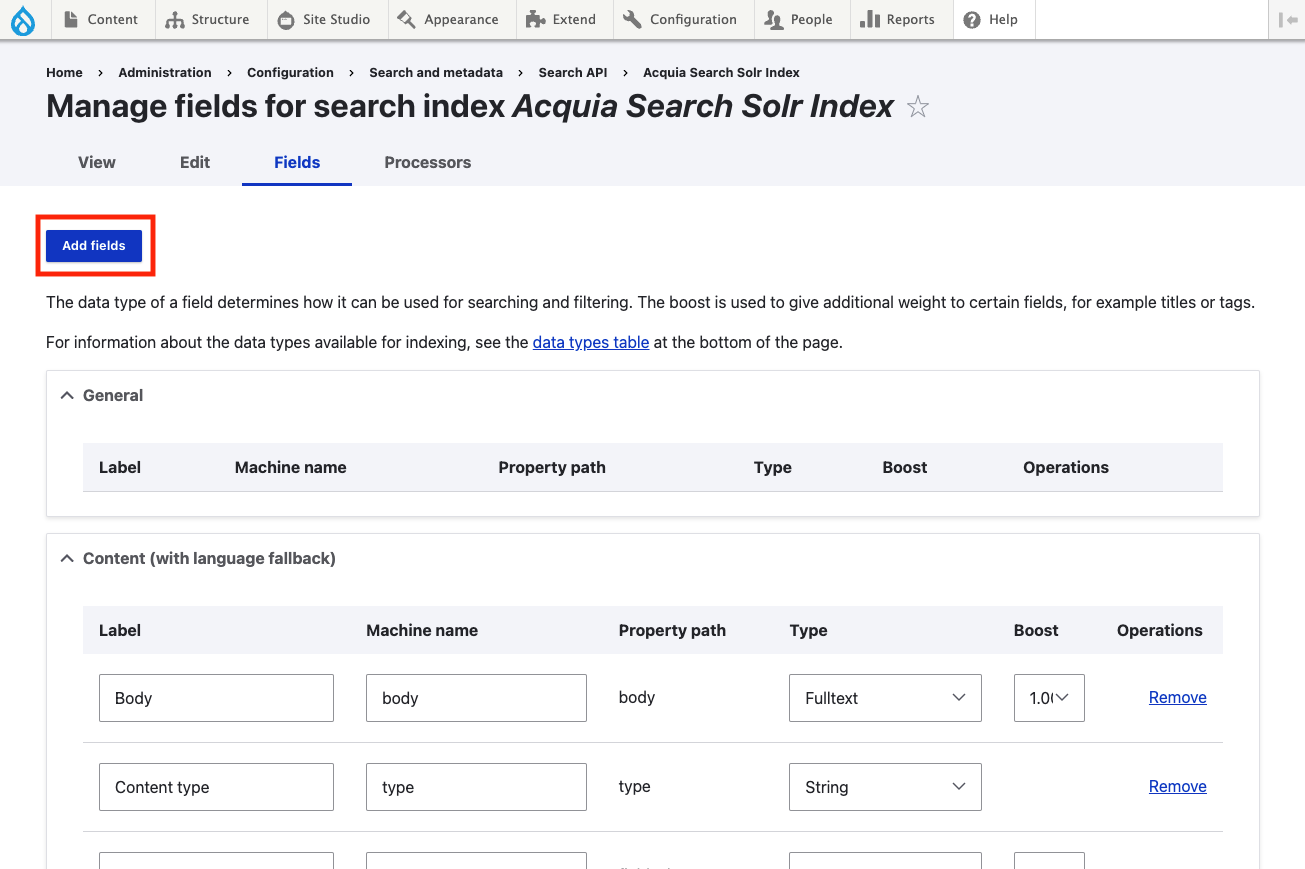1305x869 pixels.
Task: Click the Content type label input
Action: coord(216,787)
